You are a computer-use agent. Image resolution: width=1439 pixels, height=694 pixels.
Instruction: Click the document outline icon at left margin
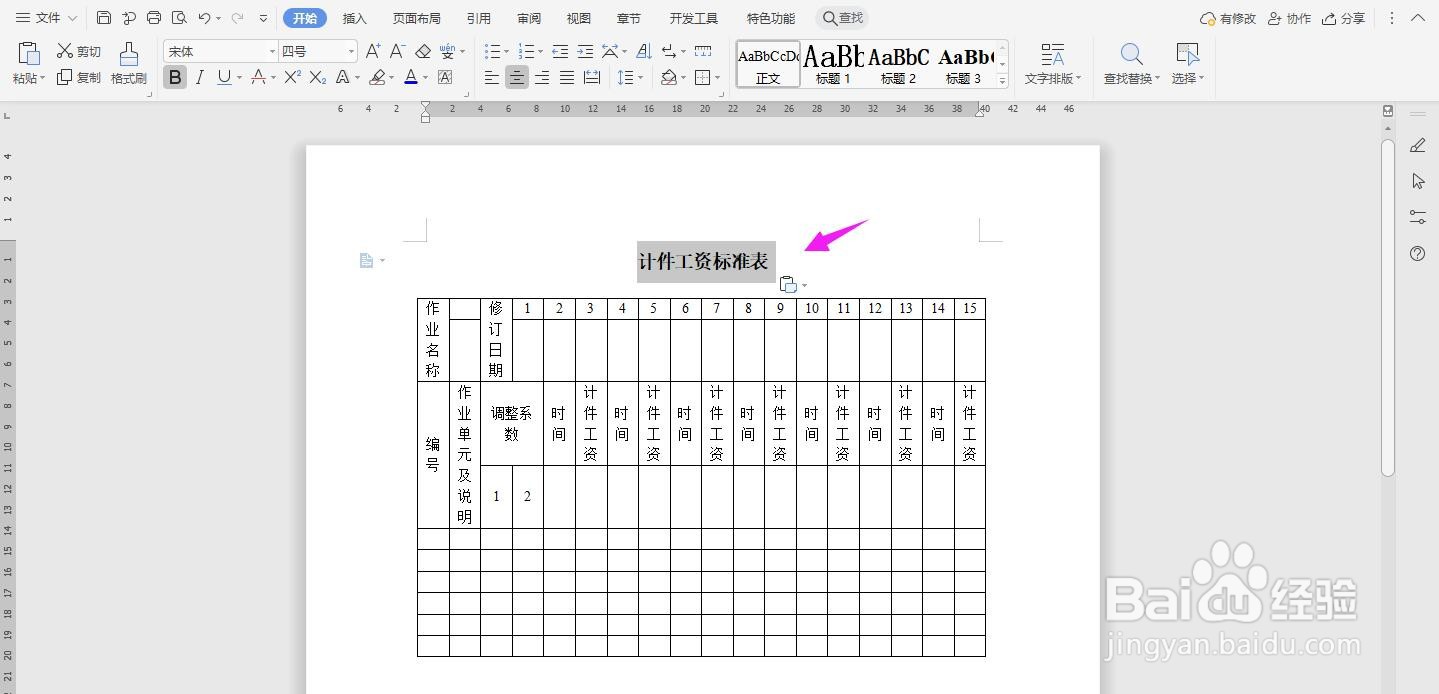366,261
